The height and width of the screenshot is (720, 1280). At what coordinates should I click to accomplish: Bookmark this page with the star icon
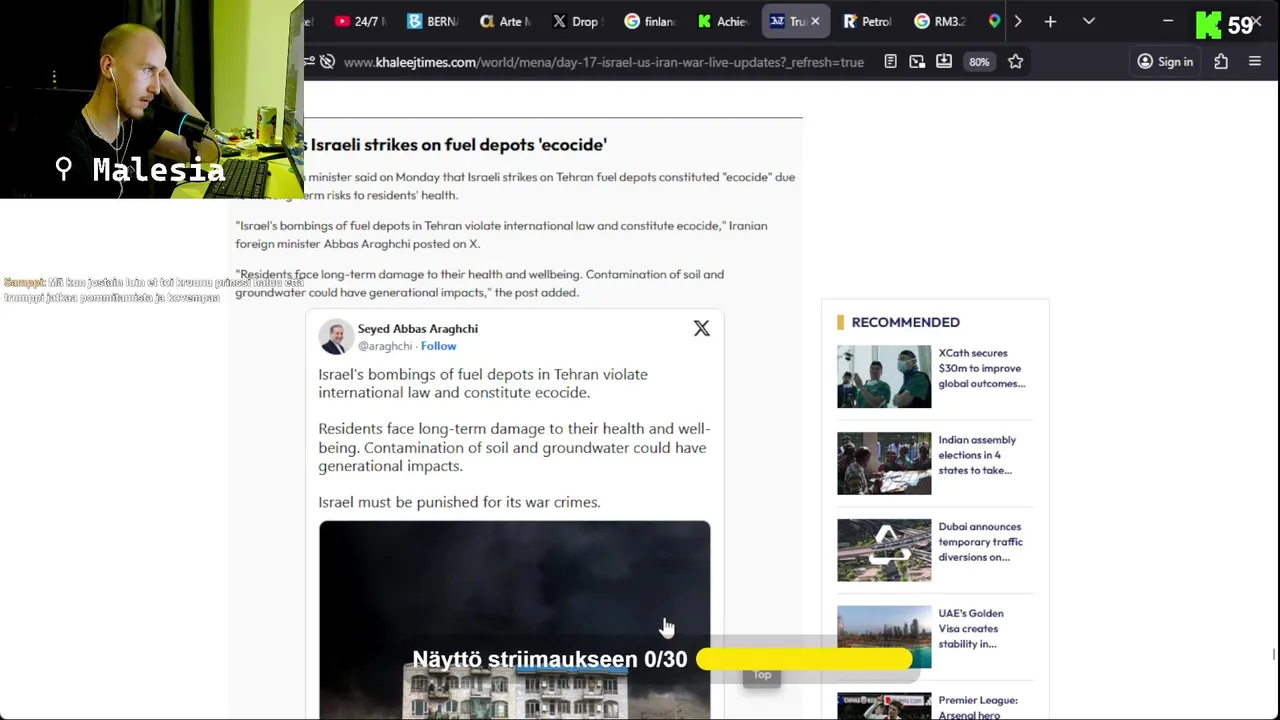1016,62
